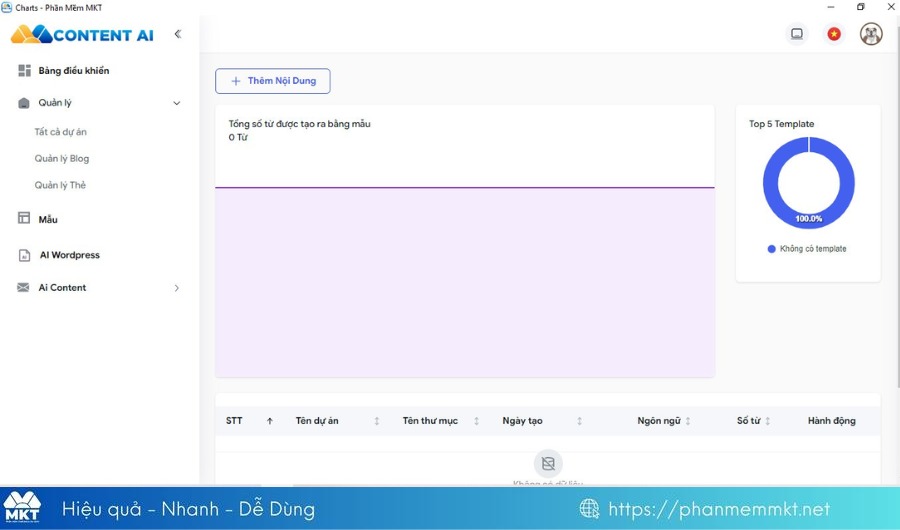Click the Content AI logo

click(82, 34)
